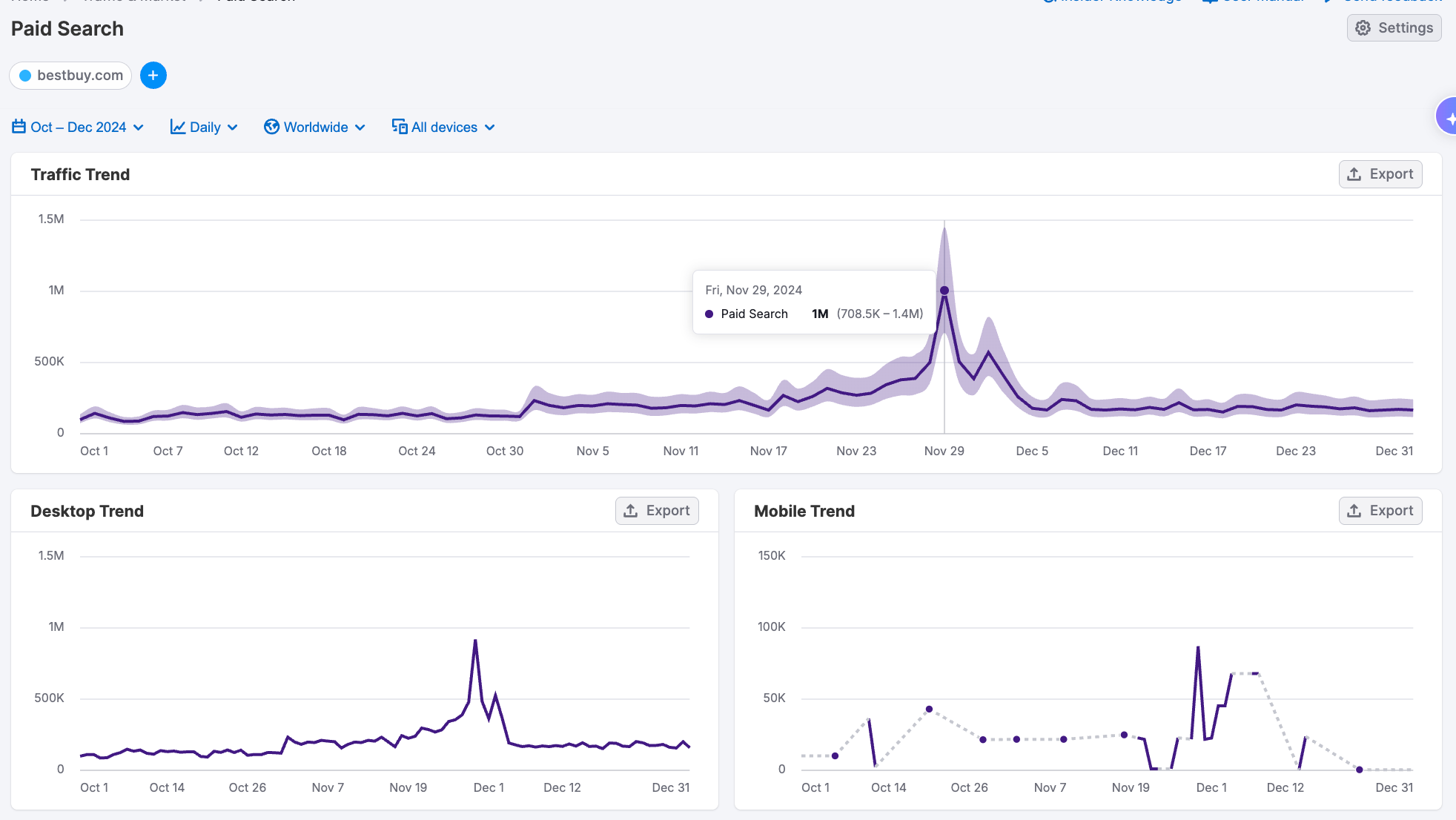This screenshot has width=1456, height=820.
Task: Click the blue color dot next to bestbuy.com
Action: 25,76
